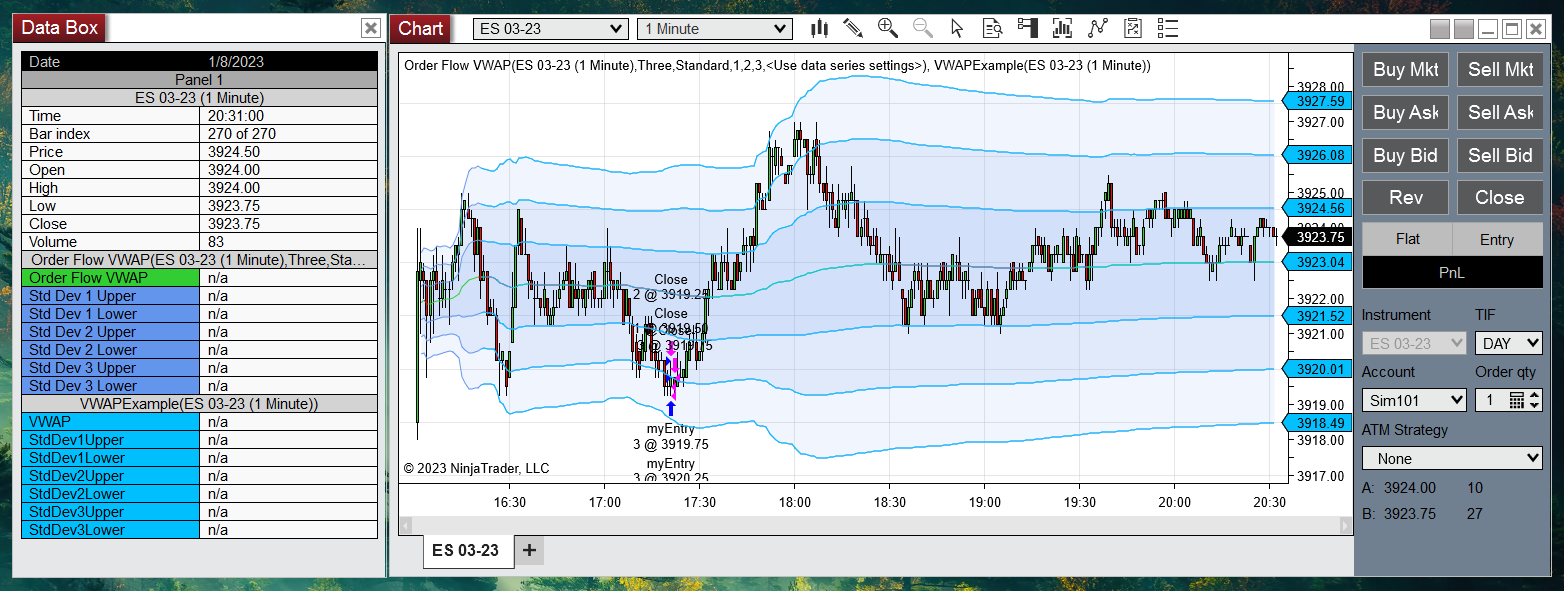Click the horizontal scrollbar left arrow
The width and height of the screenshot is (1564, 591).
tap(405, 525)
